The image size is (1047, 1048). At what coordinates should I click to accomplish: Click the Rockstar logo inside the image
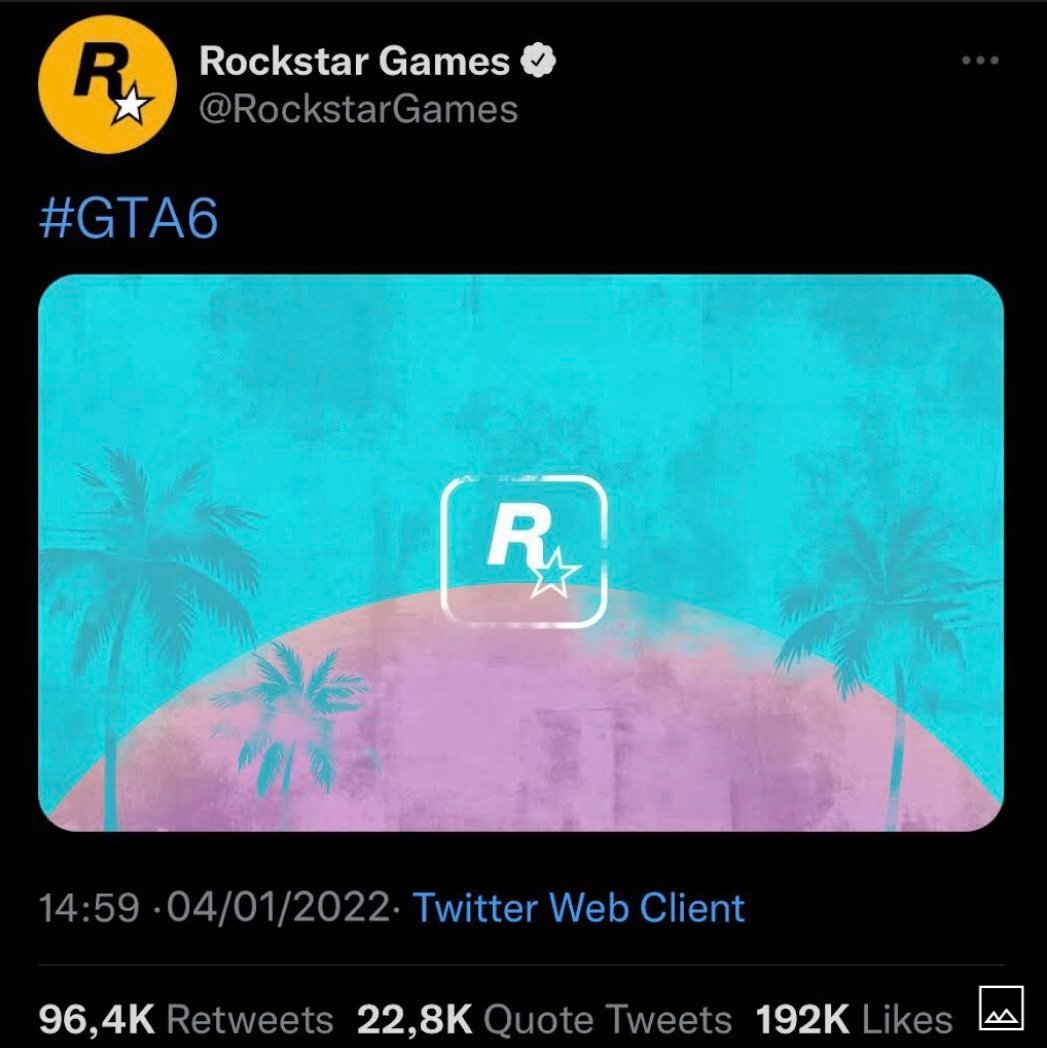coord(524,552)
